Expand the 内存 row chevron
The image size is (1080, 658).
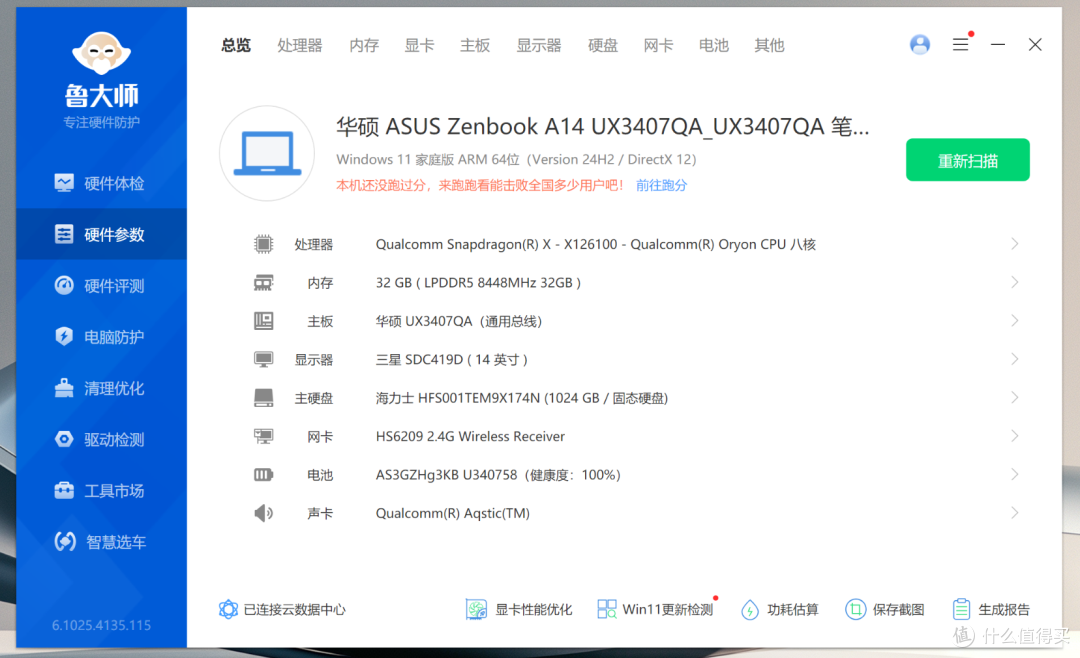click(1015, 282)
